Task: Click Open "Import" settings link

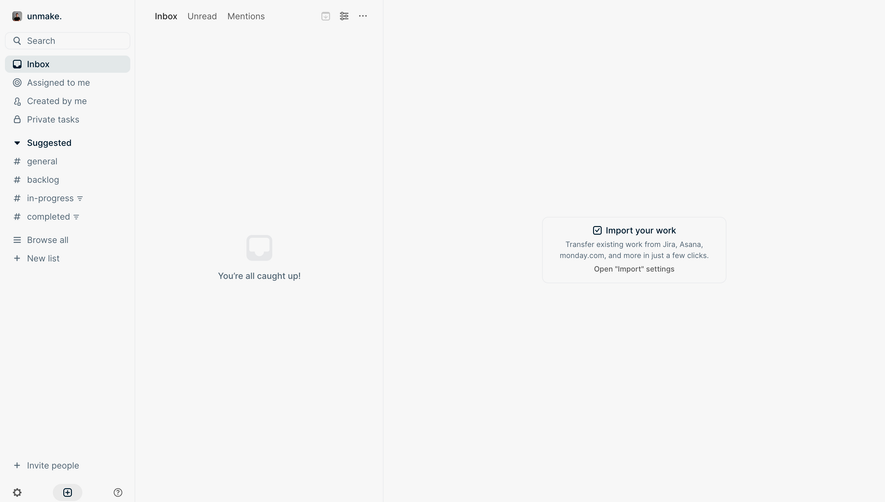Action: point(634,269)
